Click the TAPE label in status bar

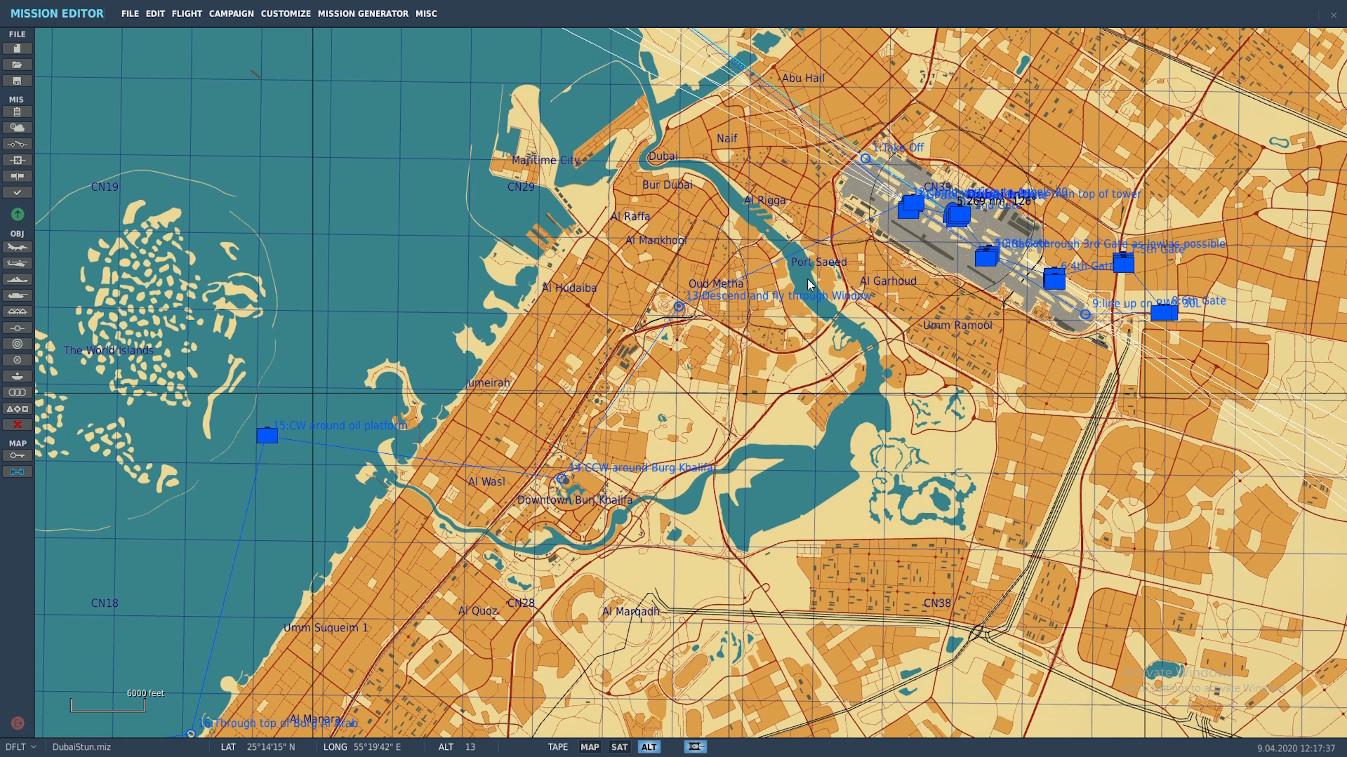(x=558, y=747)
